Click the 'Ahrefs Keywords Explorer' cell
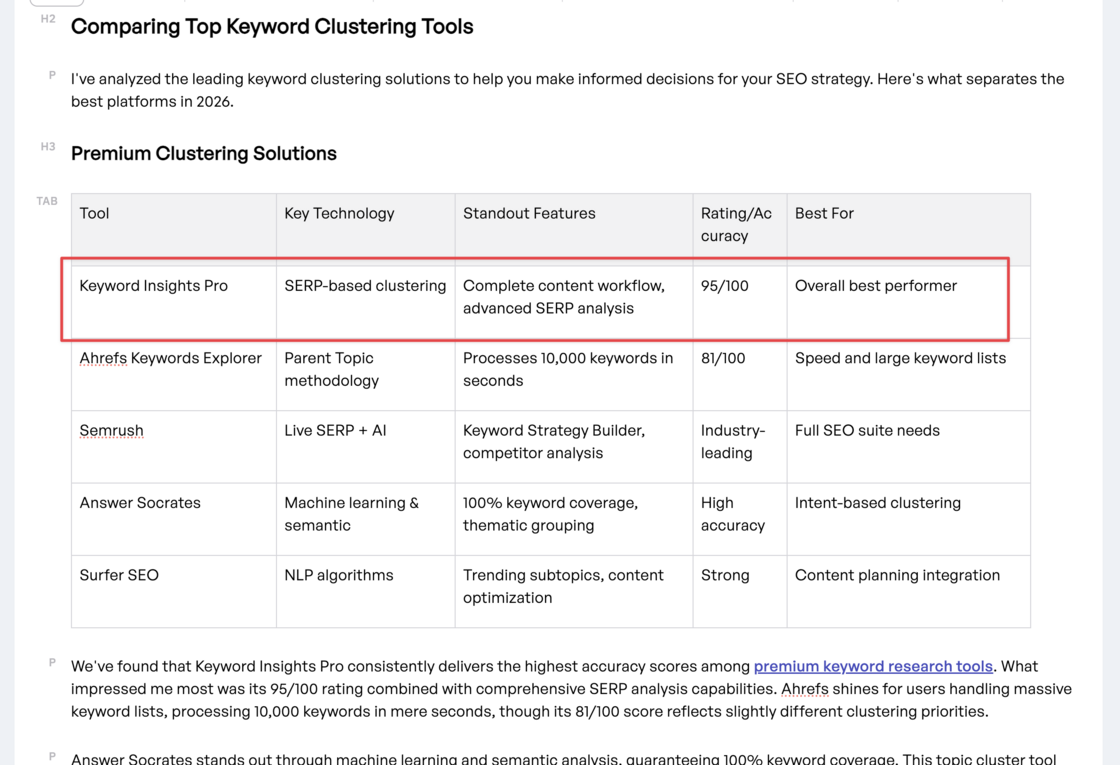Image resolution: width=1120 pixels, height=765 pixels. tap(174, 374)
